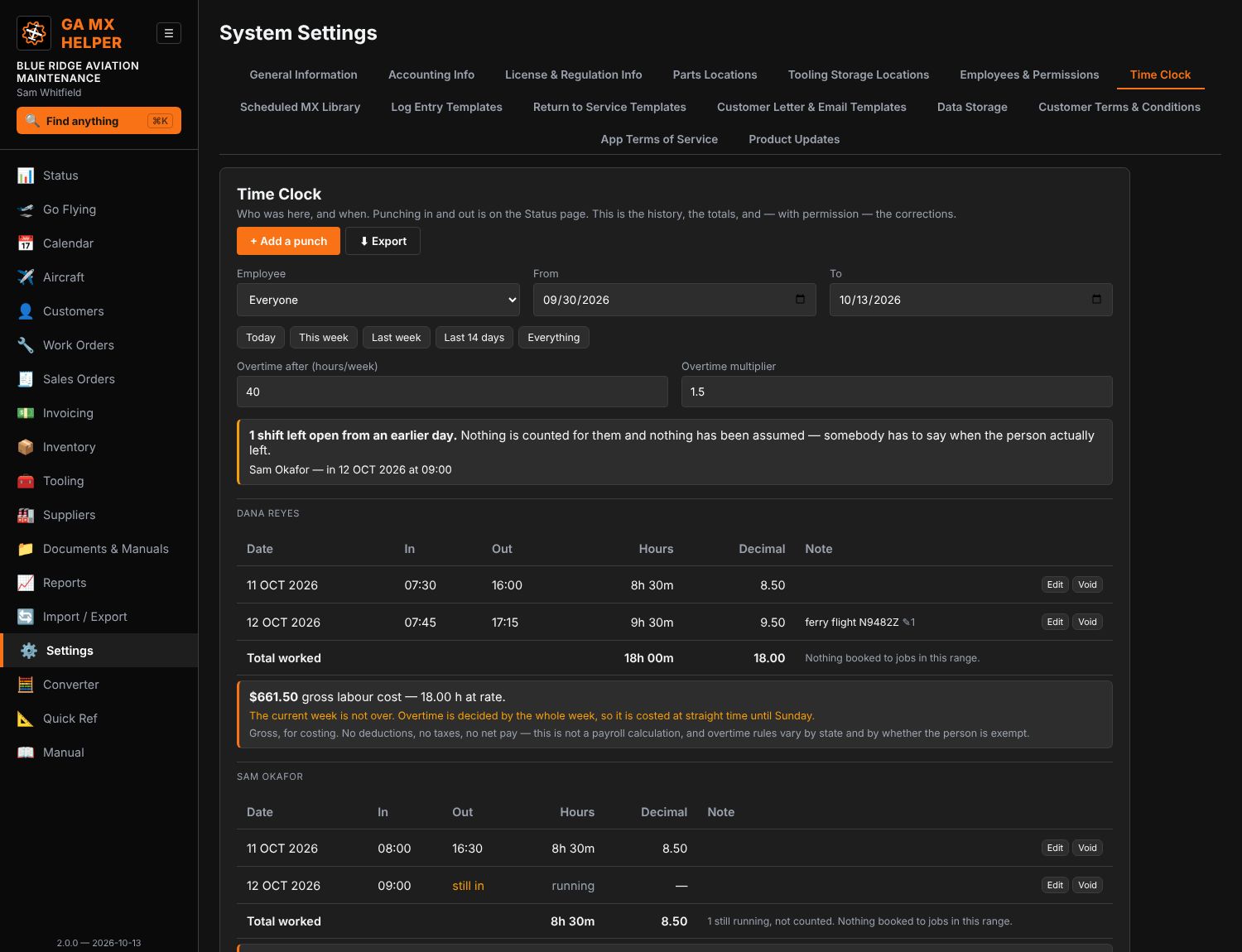Open Go Flying airplane icon
Image resolution: width=1242 pixels, height=952 pixels.
pos(26,209)
